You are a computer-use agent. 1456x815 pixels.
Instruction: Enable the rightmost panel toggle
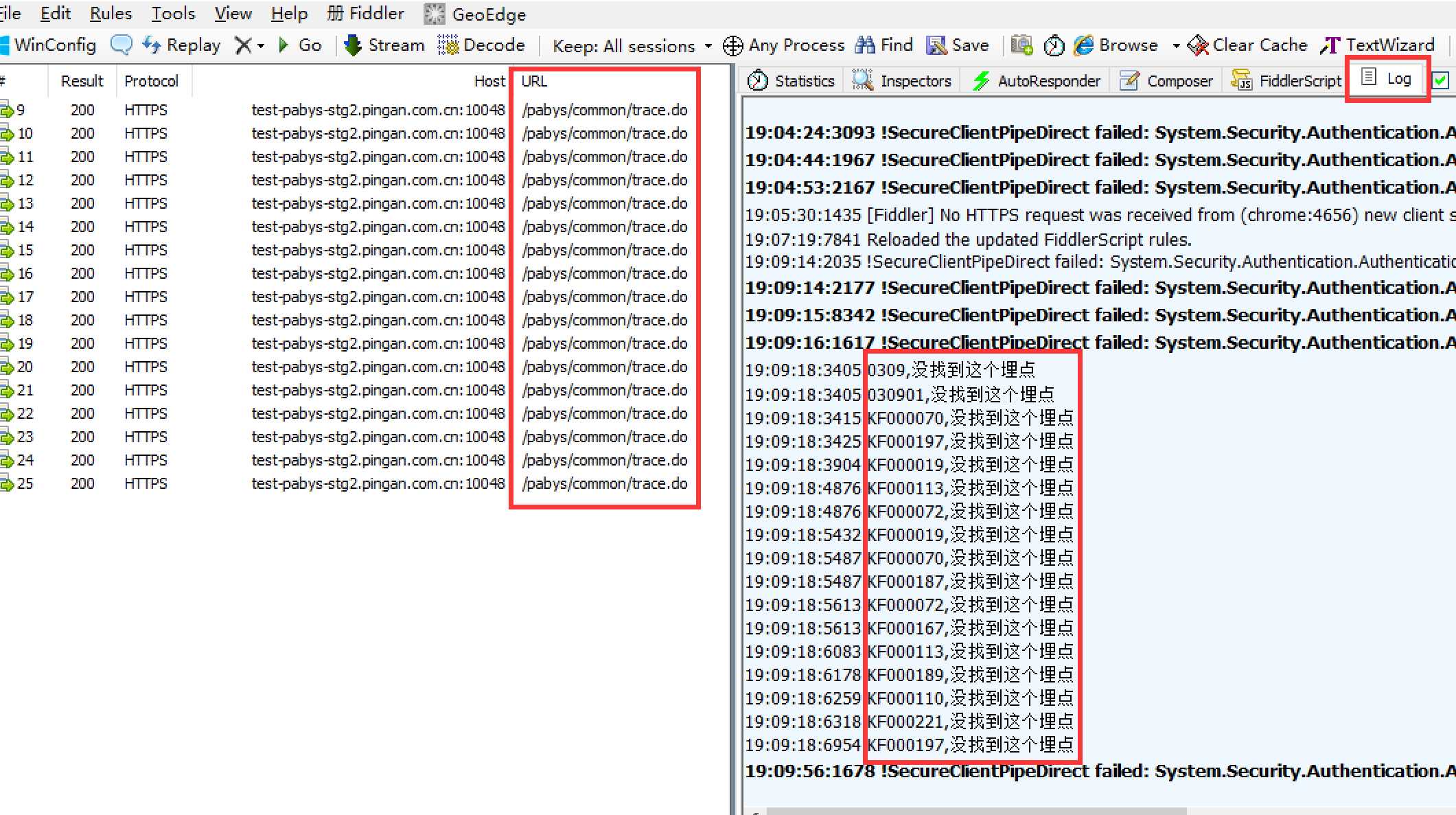(1444, 80)
